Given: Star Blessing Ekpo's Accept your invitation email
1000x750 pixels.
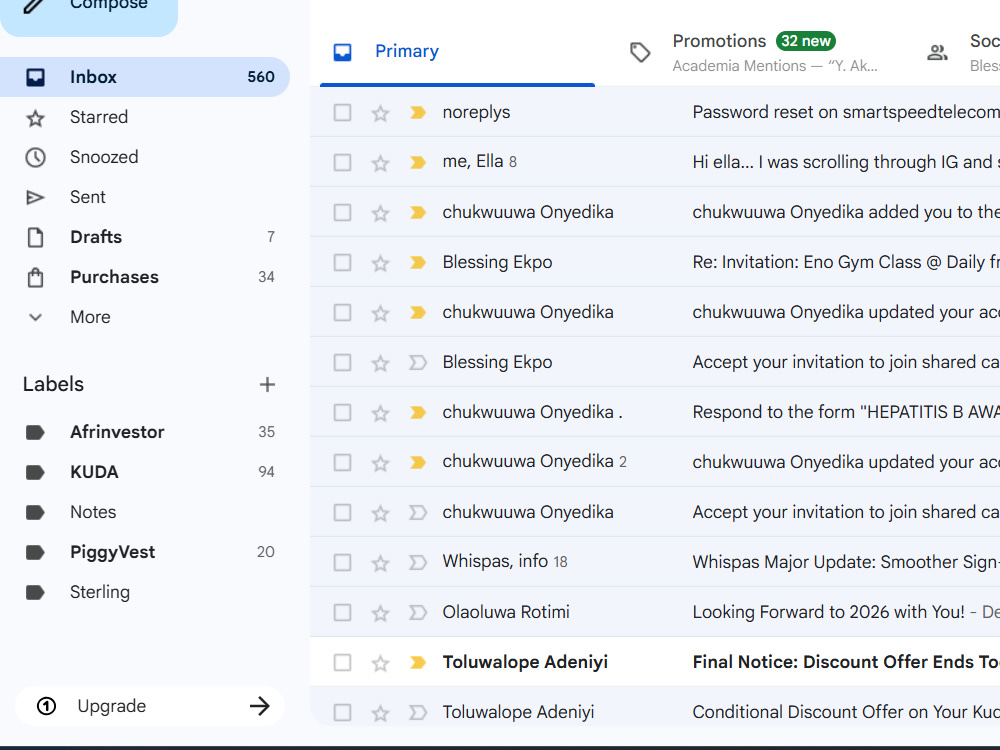Looking at the screenshot, I should click(x=381, y=363).
